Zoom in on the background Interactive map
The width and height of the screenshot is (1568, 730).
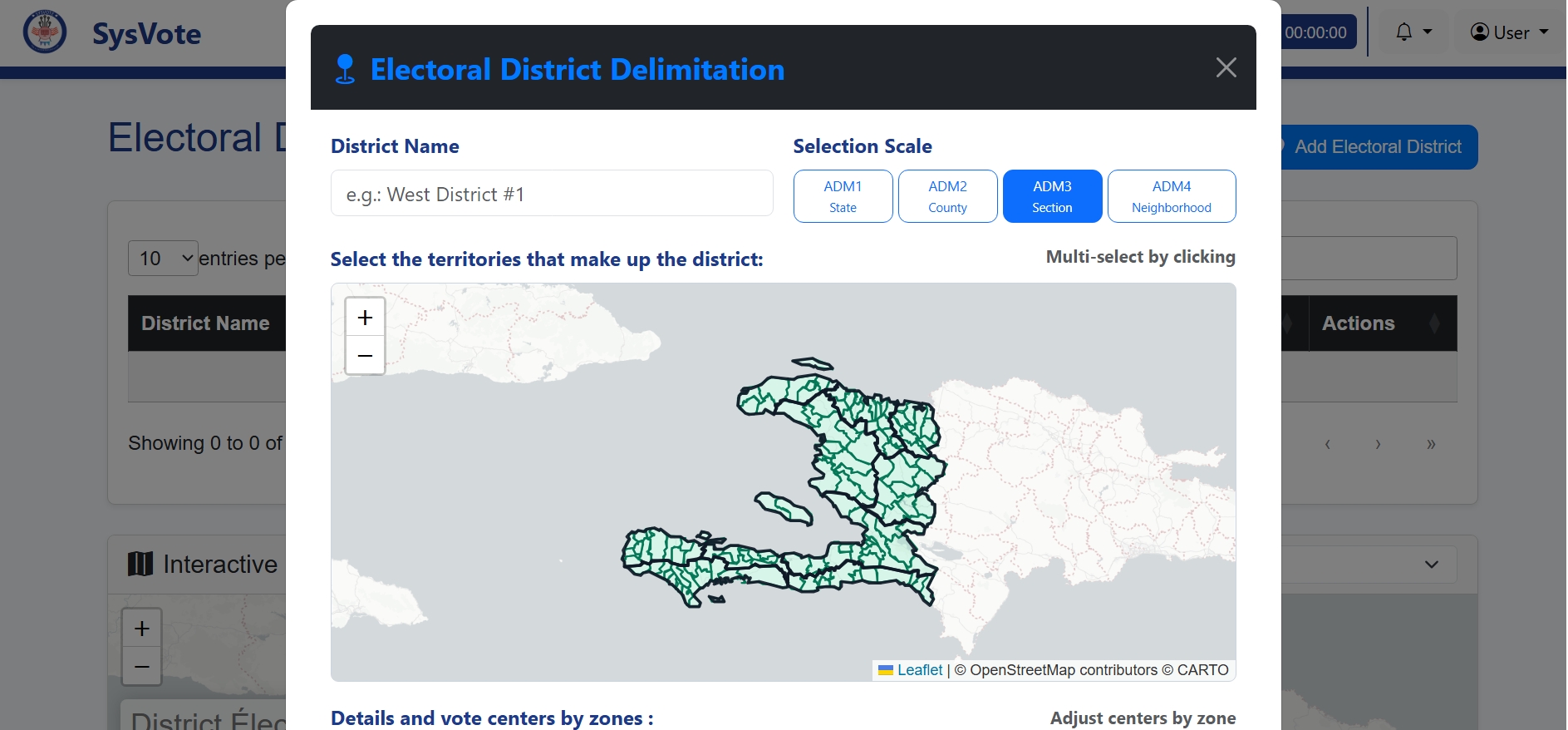(x=142, y=629)
